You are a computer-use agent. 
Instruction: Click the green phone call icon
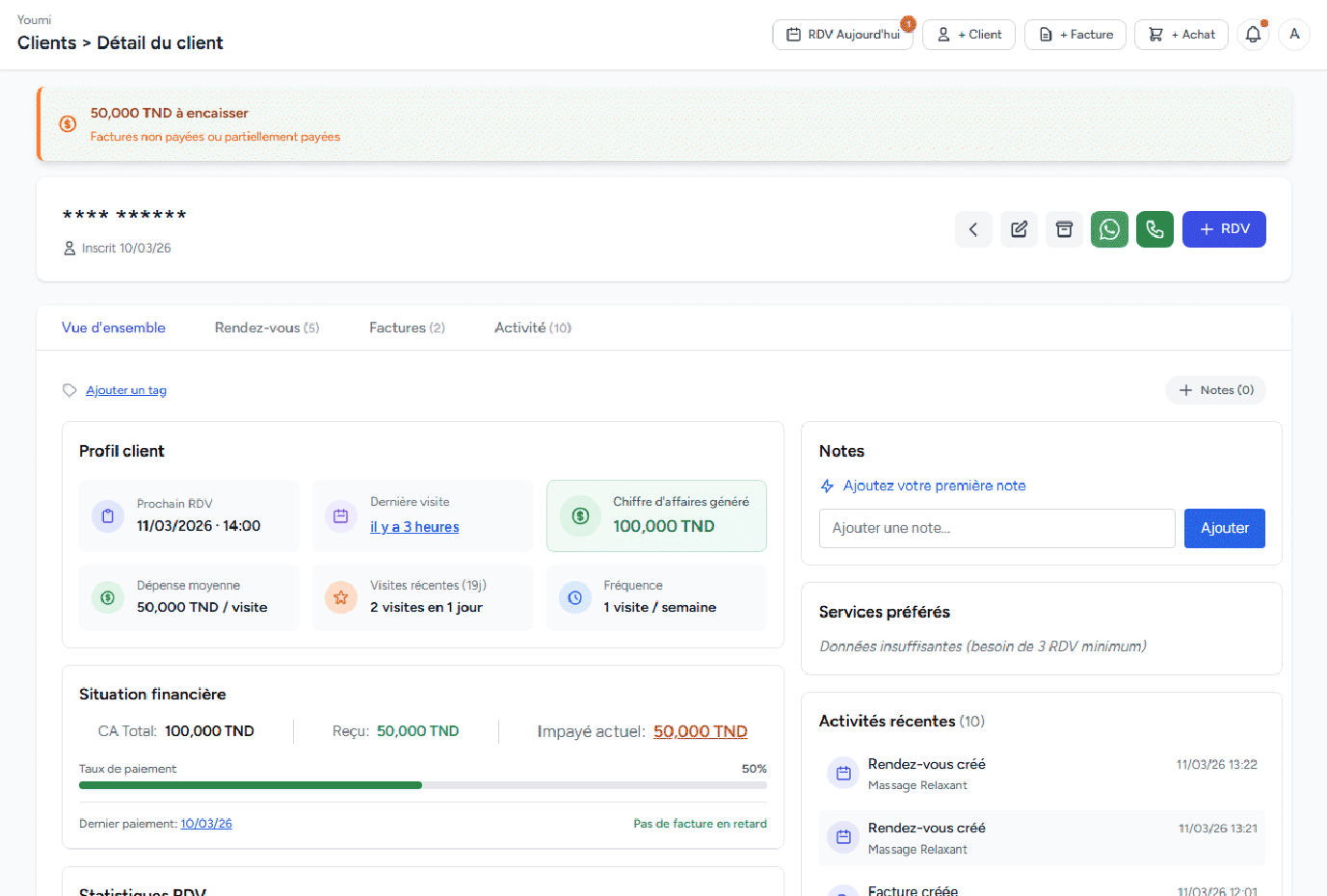(x=1154, y=229)
